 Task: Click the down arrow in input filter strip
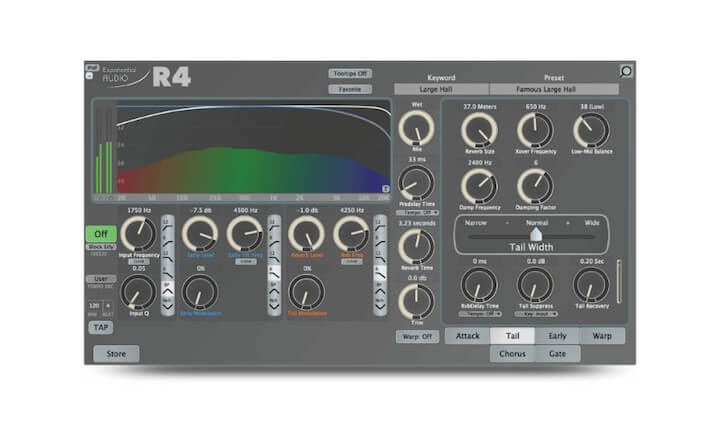pyautogui.click(x=168, y=307)
